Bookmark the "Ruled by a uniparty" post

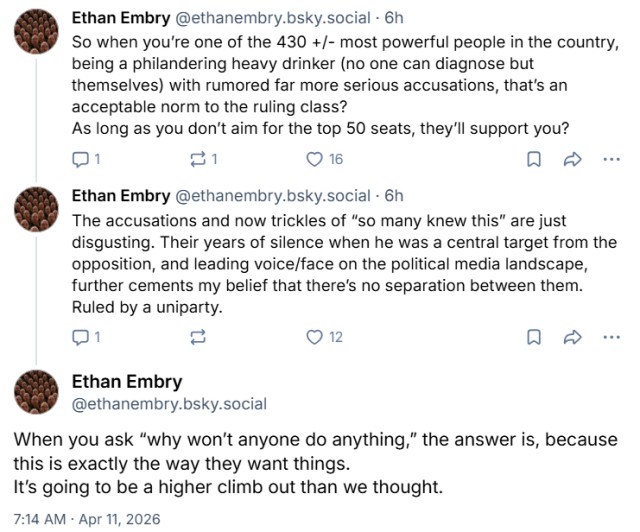click(x=534, y=337)
